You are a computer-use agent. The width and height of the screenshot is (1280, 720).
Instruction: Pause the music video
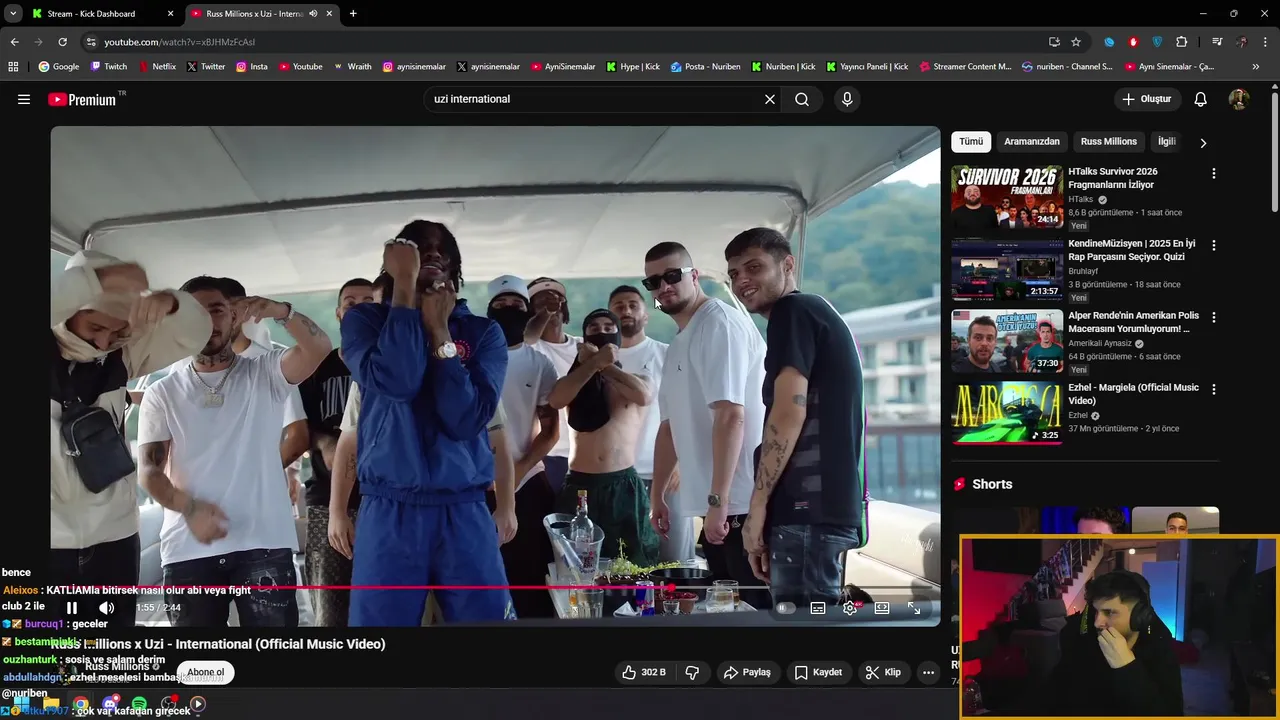tap(72, 608)
